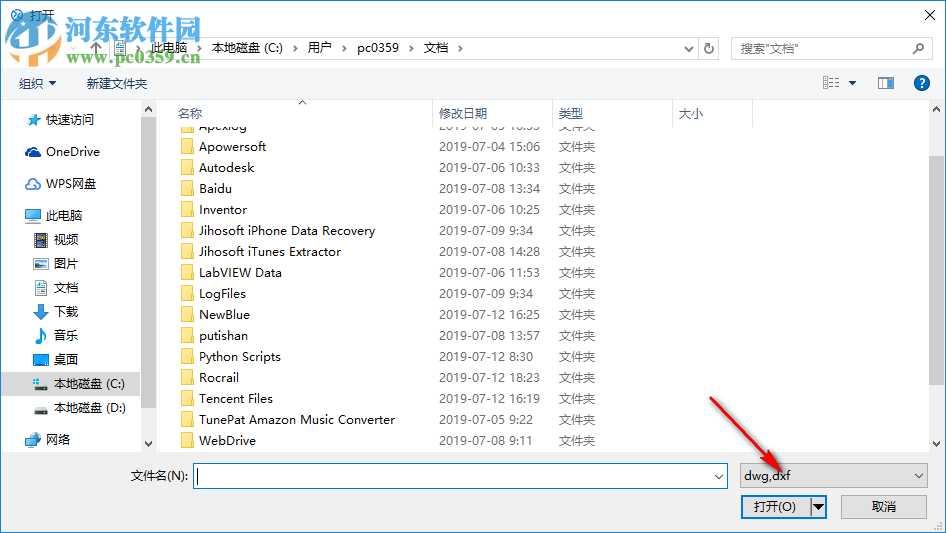
Task: Click the refresh icon in address bar
Action: pos(709,48)
